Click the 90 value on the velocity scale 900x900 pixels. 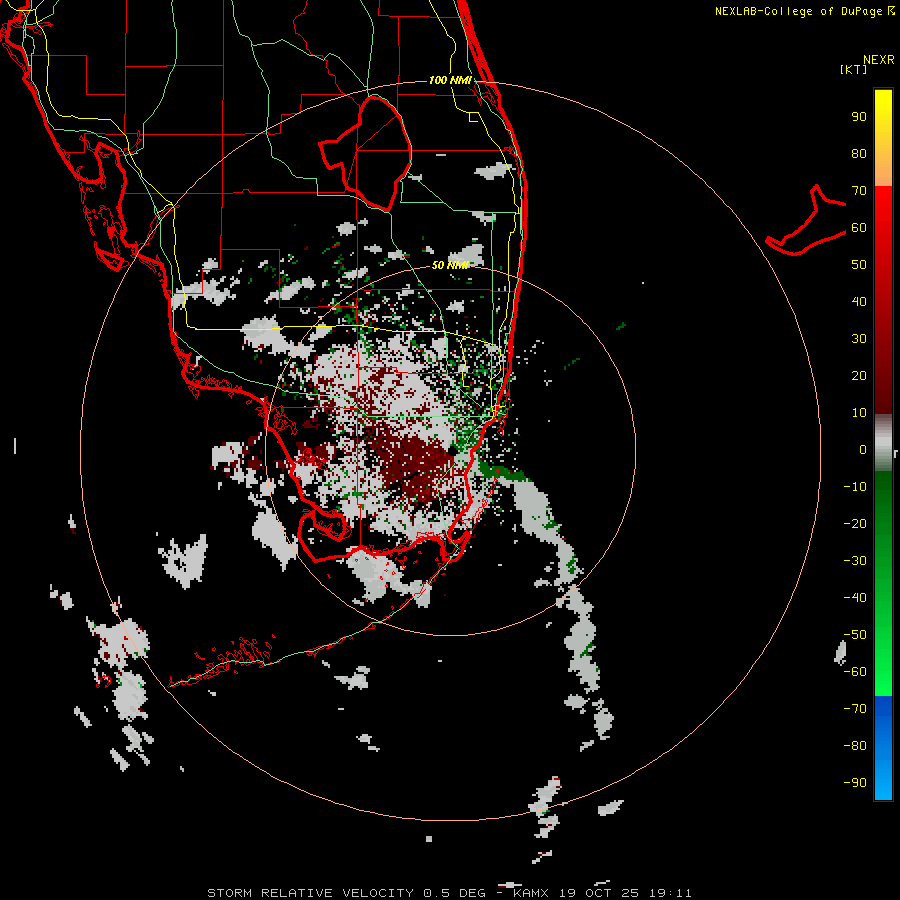pos(859,117)
